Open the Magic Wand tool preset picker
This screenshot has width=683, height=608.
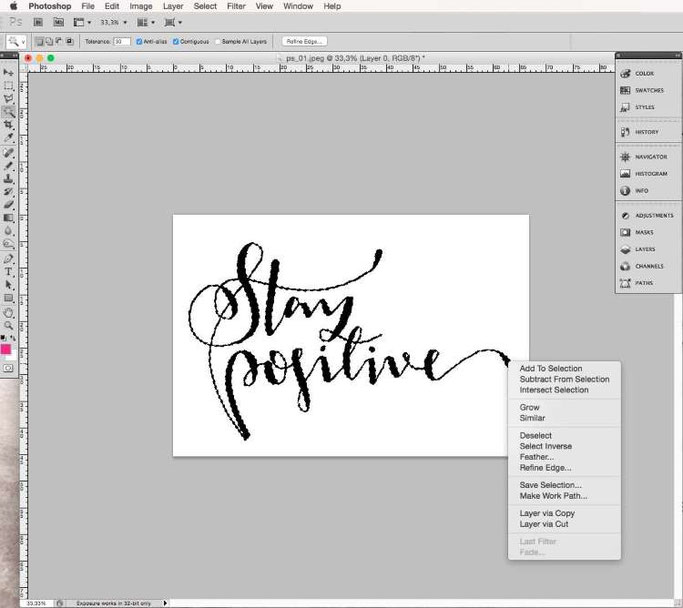(16, 42)
